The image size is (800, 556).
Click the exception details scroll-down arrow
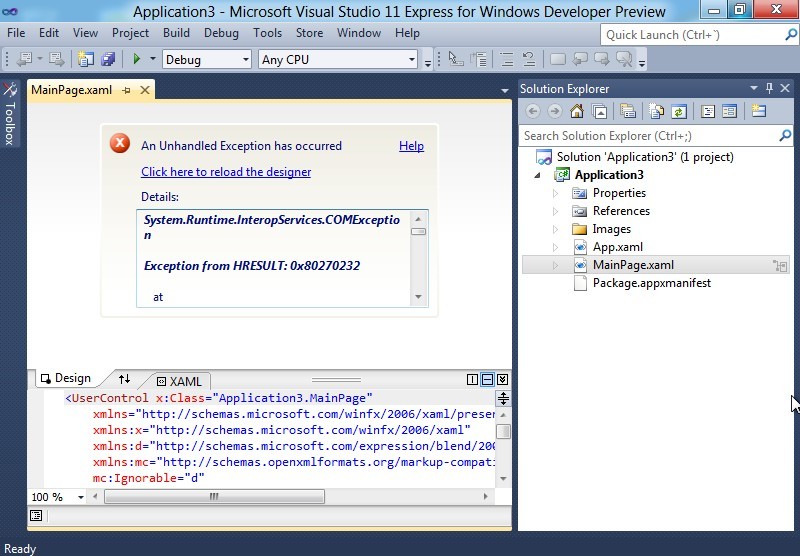point(418,297)
